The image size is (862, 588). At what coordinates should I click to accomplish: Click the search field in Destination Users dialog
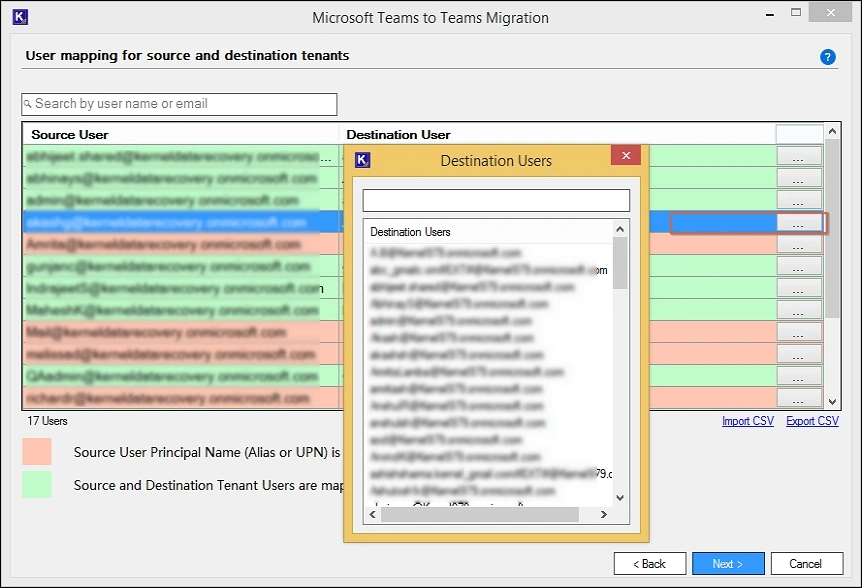click(x=496, y=201)
